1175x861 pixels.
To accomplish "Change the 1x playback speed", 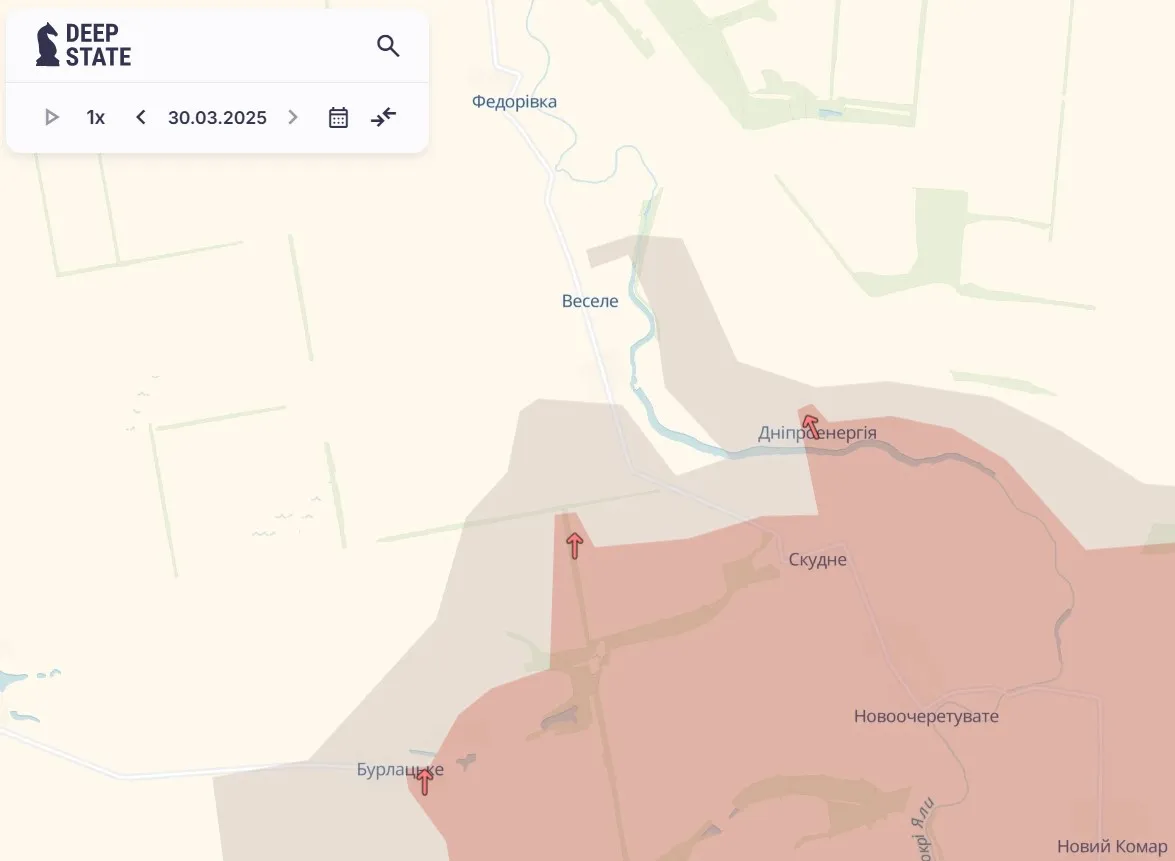I will point(95,118).
